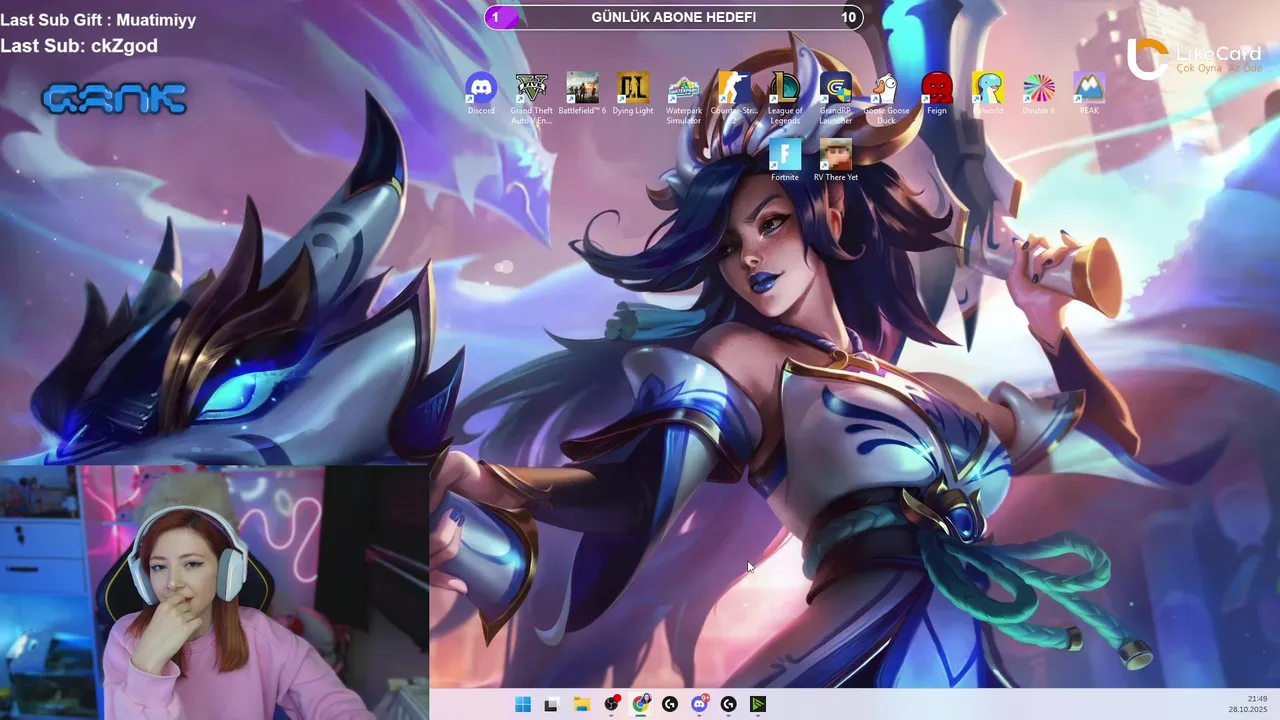Viewport: 1280px width, 720px height.
Task: Click the Günlük Abone Hedefi goal bar
Action: pyautogui.click(x=674, y=17)
